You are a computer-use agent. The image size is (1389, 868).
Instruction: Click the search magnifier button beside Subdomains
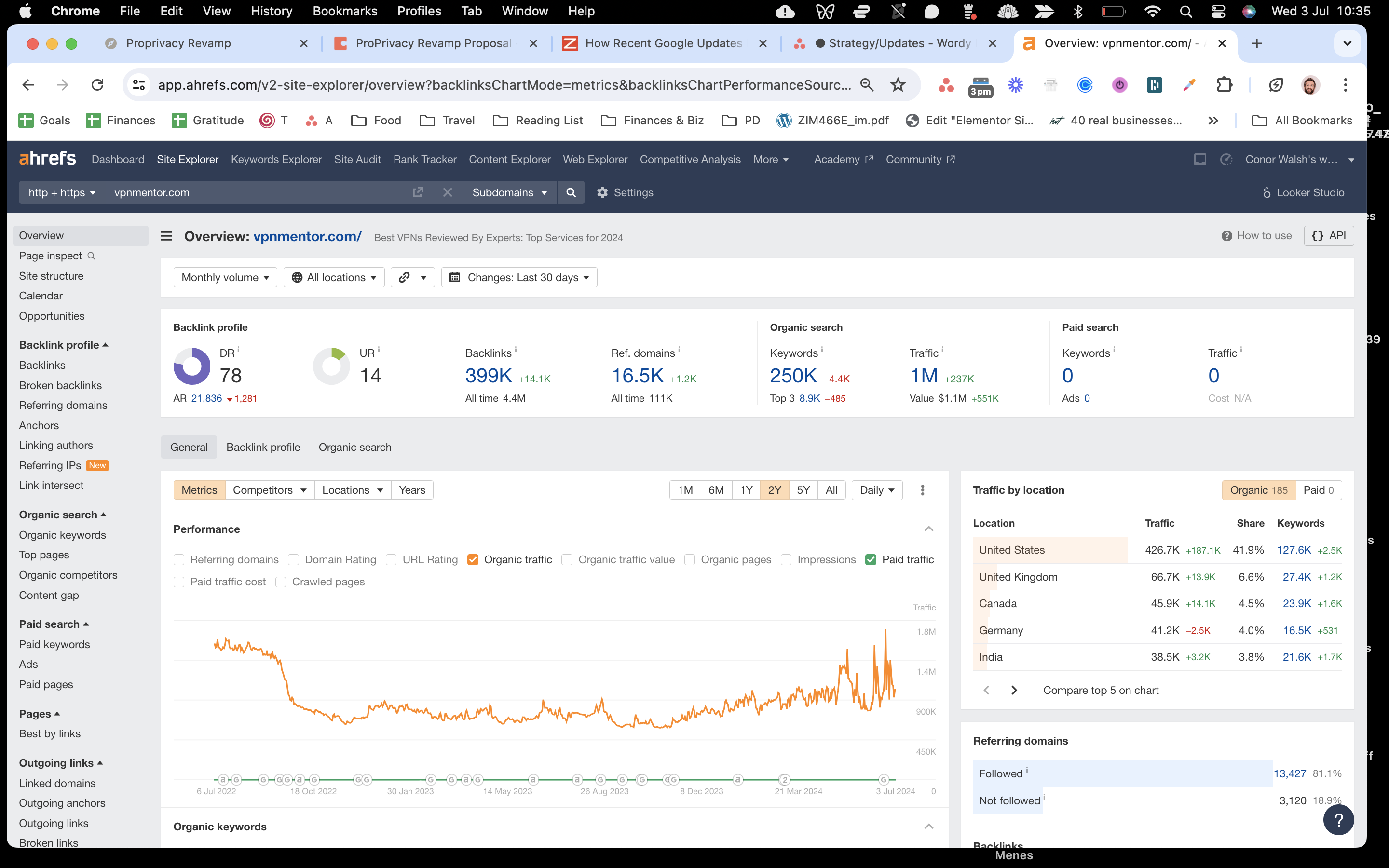pyautogui.click(x=571, y=192)
